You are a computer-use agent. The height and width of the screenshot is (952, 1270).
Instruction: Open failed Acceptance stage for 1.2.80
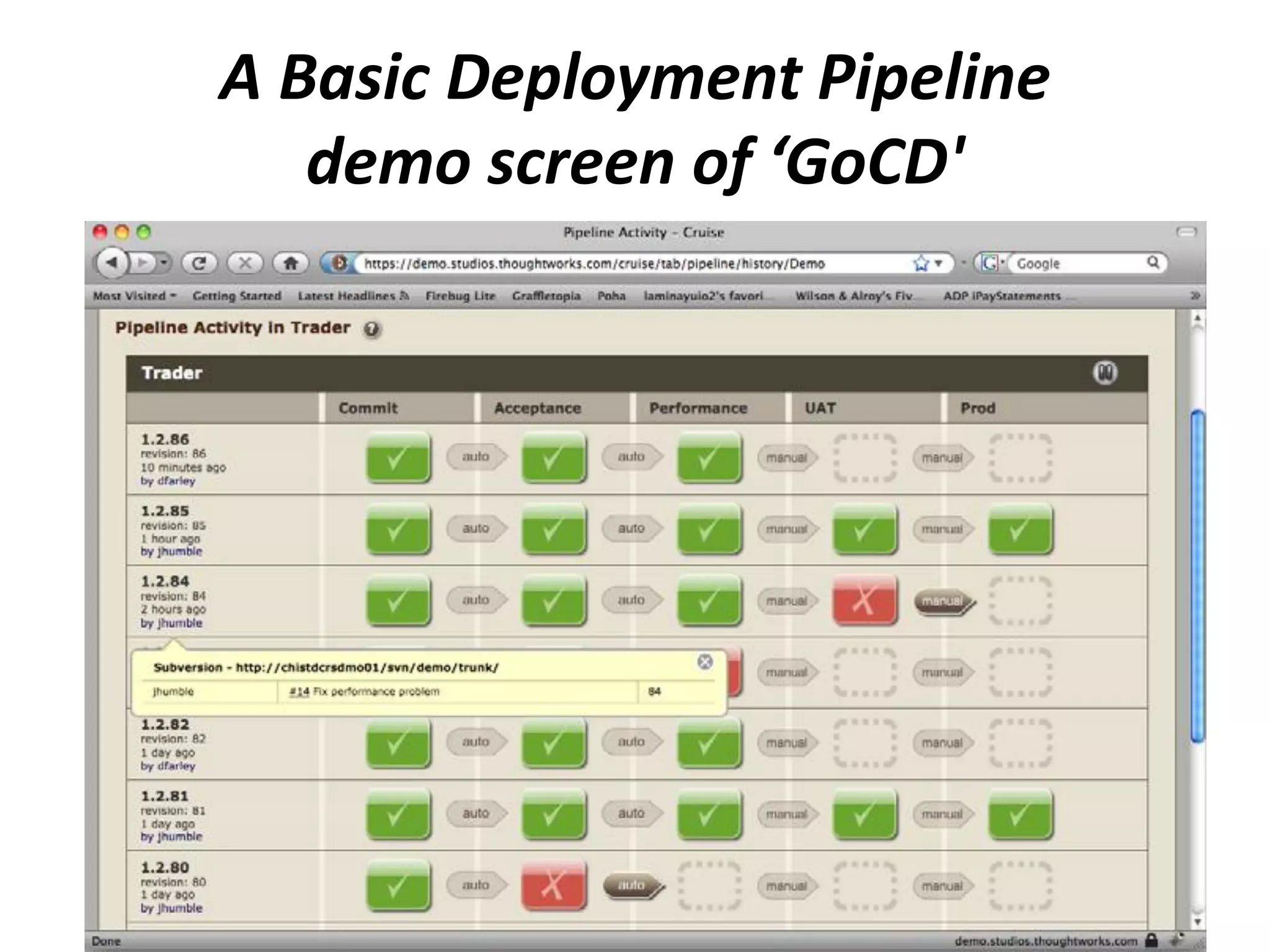(x=553, y=886)
